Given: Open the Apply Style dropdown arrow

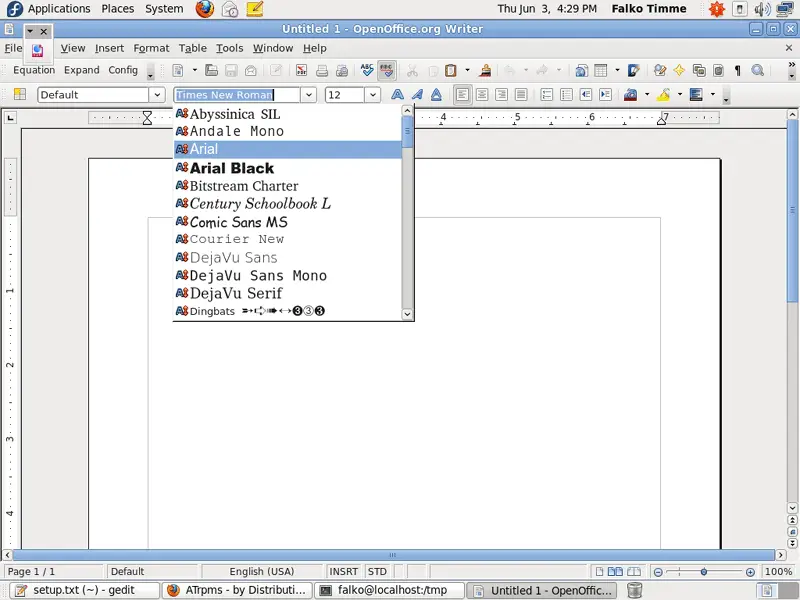Looking at the screenshot, I should 157,95.
